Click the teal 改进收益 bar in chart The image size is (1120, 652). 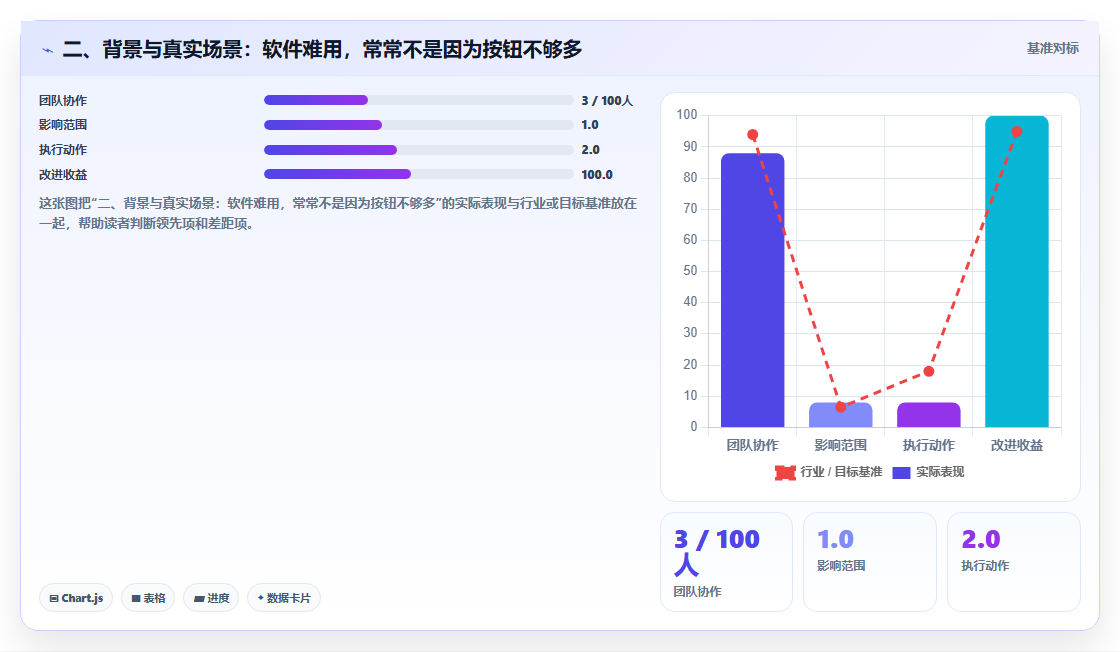point(1016,271)
